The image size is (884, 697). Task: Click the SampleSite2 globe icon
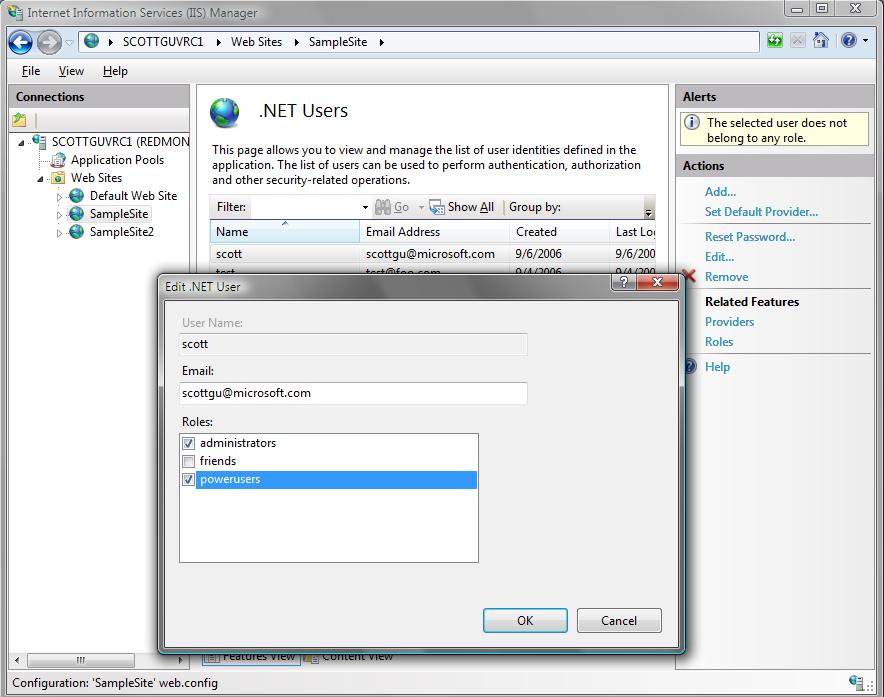tap(76, 232)
